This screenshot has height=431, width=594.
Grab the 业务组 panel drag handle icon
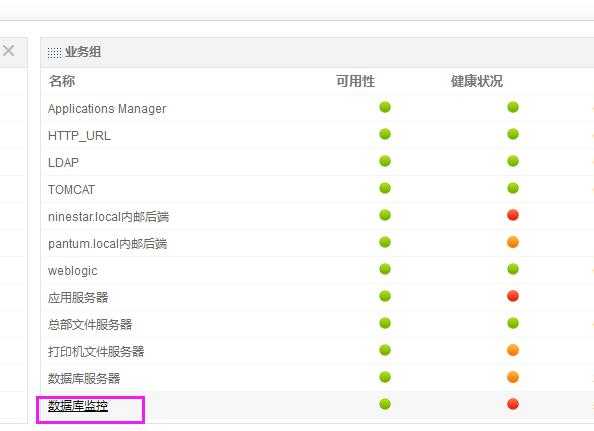[x=55, y=53]
